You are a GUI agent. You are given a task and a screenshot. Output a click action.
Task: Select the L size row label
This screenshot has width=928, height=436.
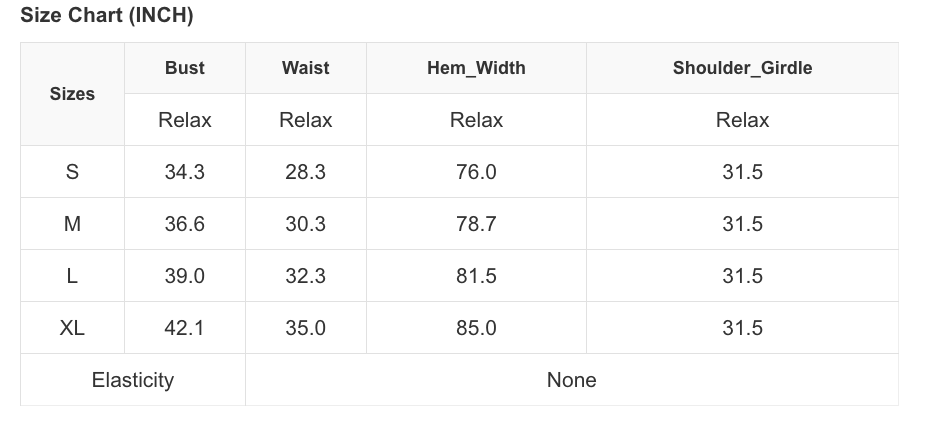(72, 276)
